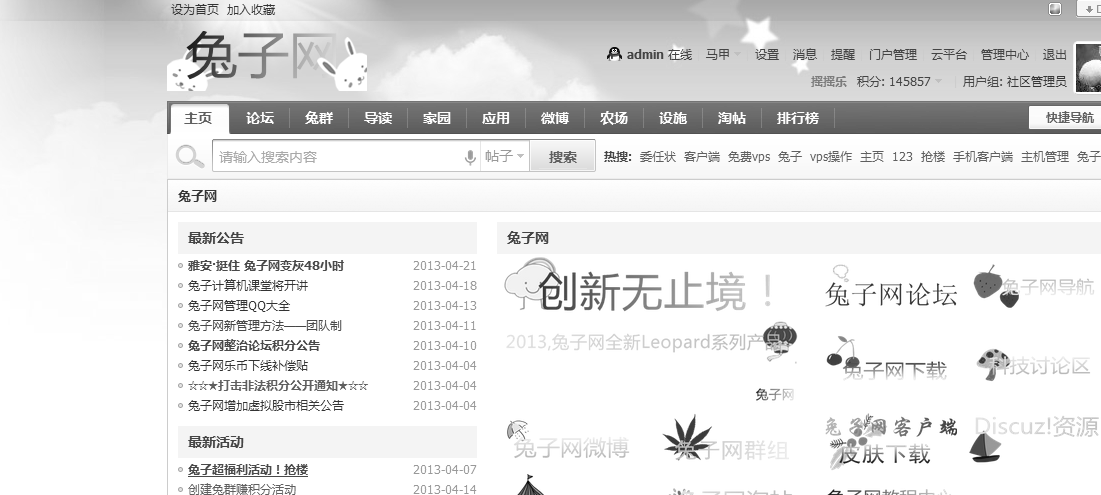Expand the 马甲 account dropdown

723,55
